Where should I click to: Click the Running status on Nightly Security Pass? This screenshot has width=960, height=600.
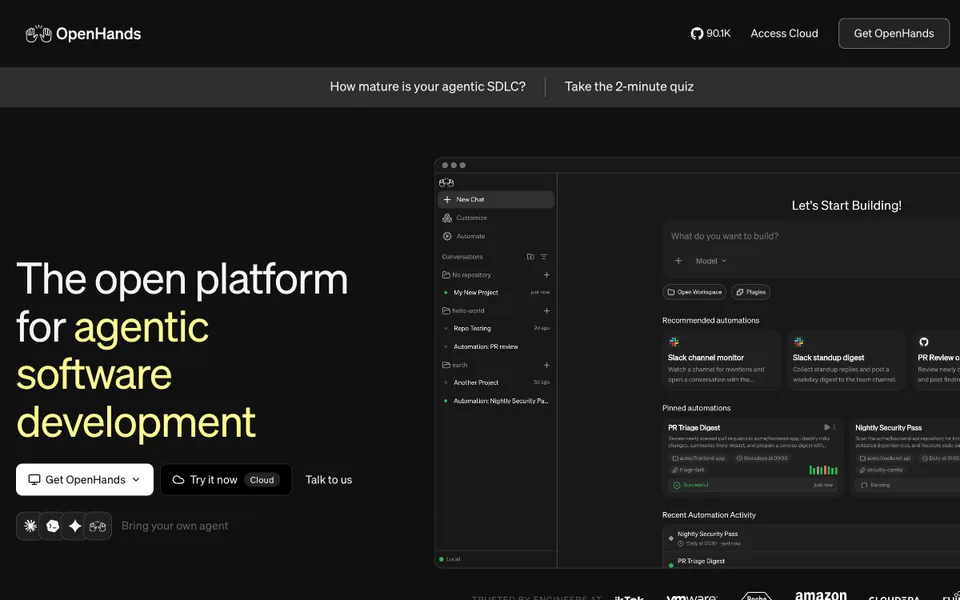pos(876,485)
